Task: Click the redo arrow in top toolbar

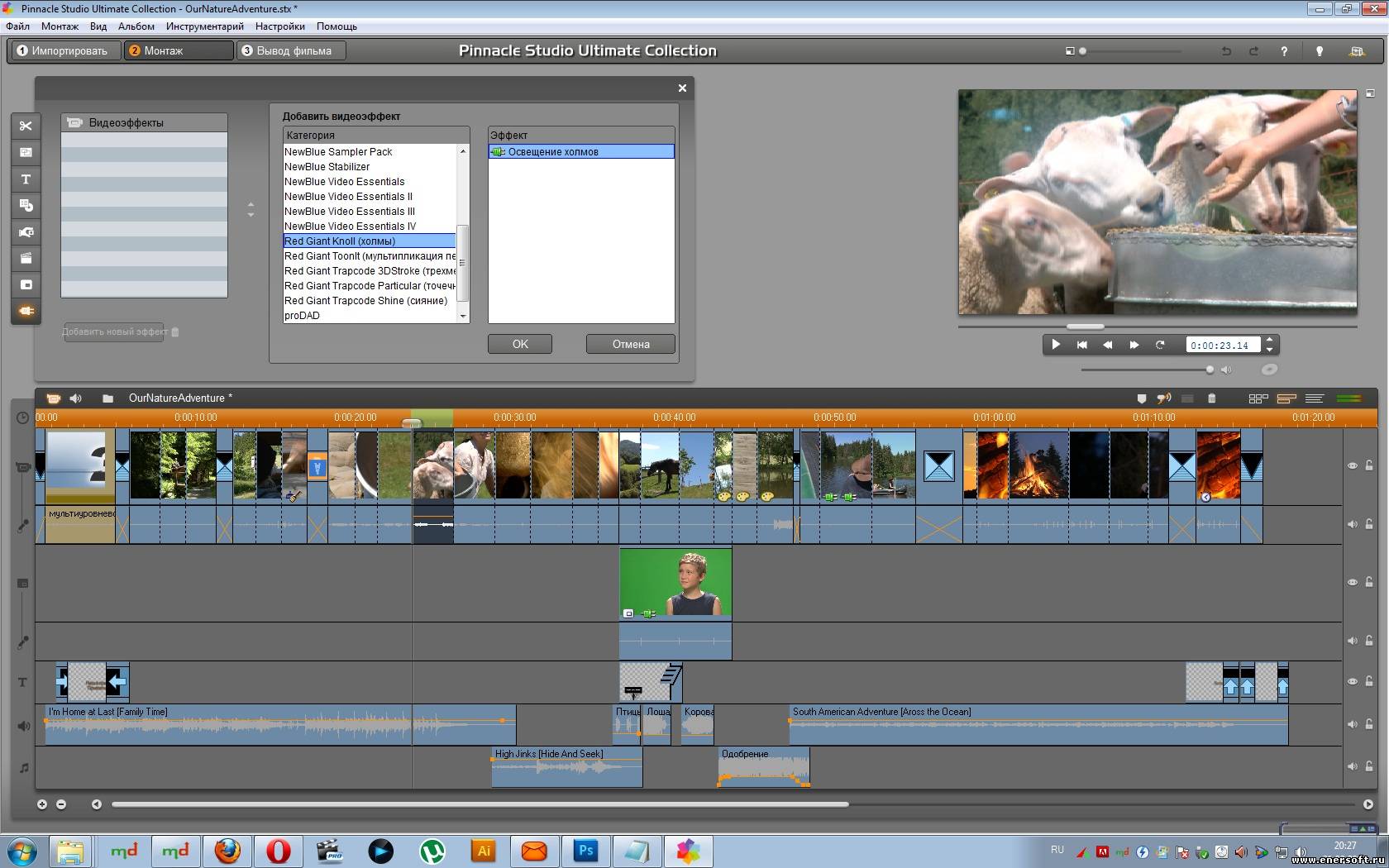Action: 1254,51
